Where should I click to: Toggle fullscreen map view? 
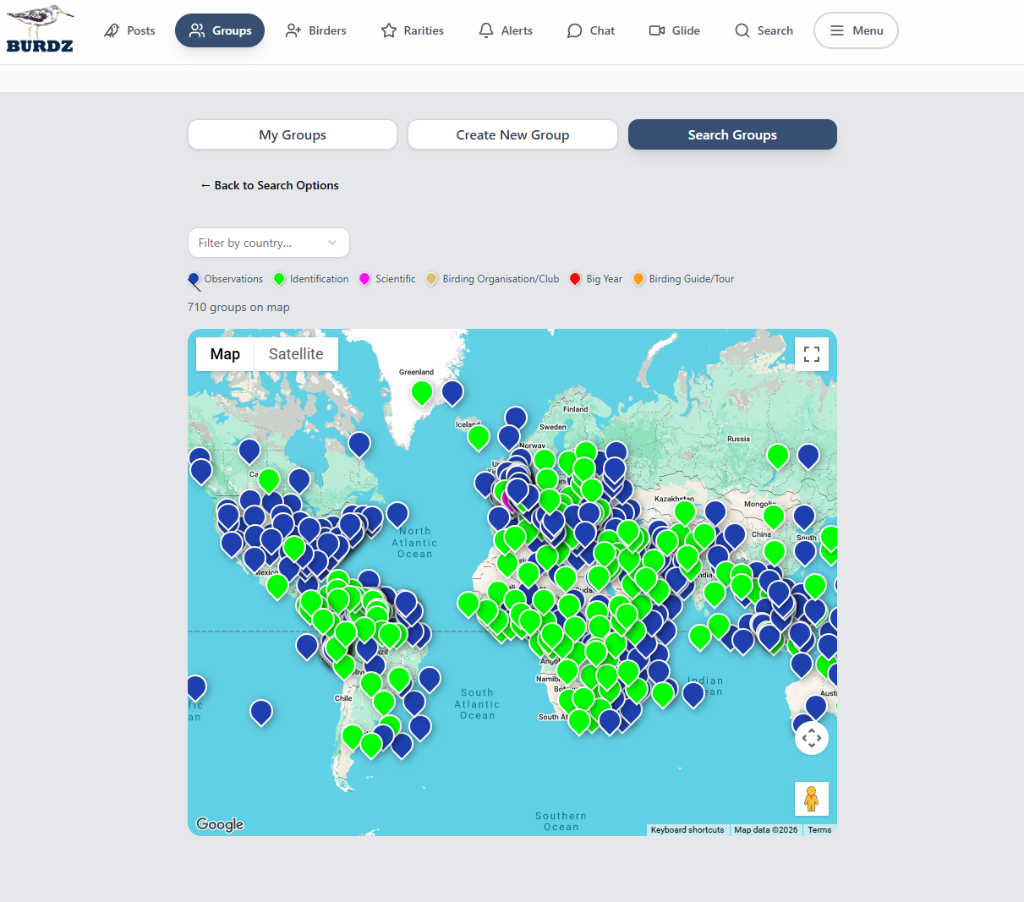[811, 354]
